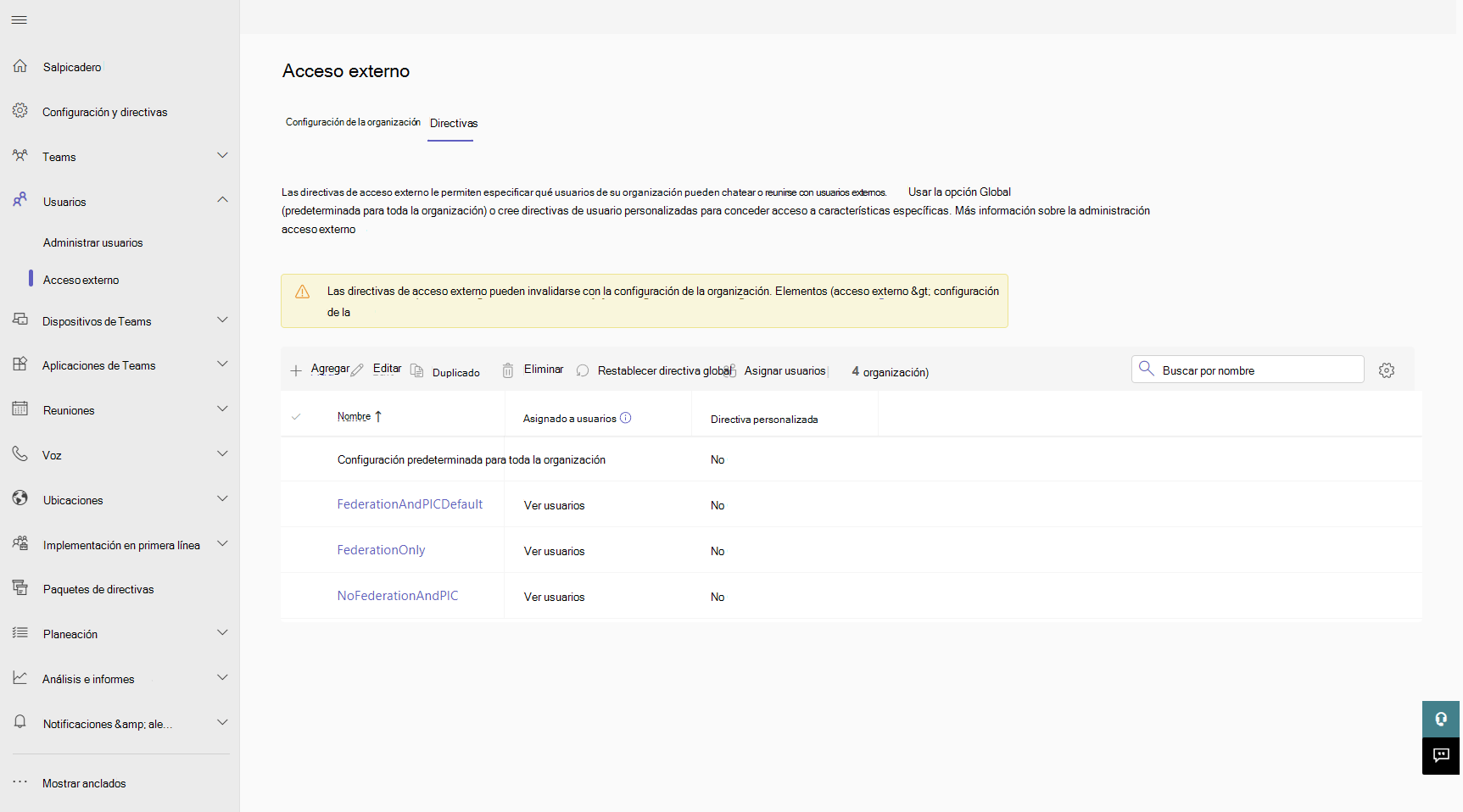This screenshot has height=812, width=1463.
Task: Switch to Configuración de la organización tab
Action: coord(353,123)
